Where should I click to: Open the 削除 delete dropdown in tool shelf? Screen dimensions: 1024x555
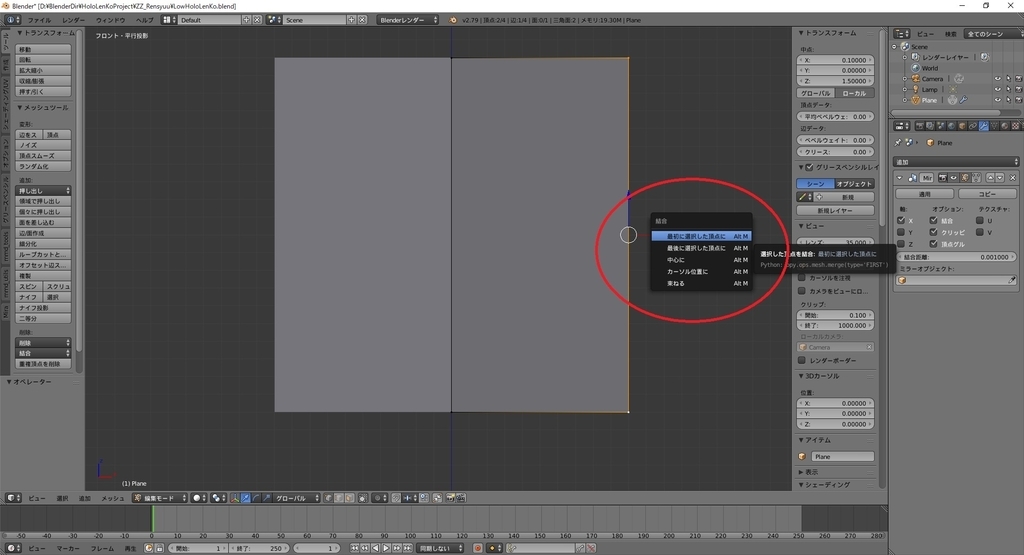43,343
